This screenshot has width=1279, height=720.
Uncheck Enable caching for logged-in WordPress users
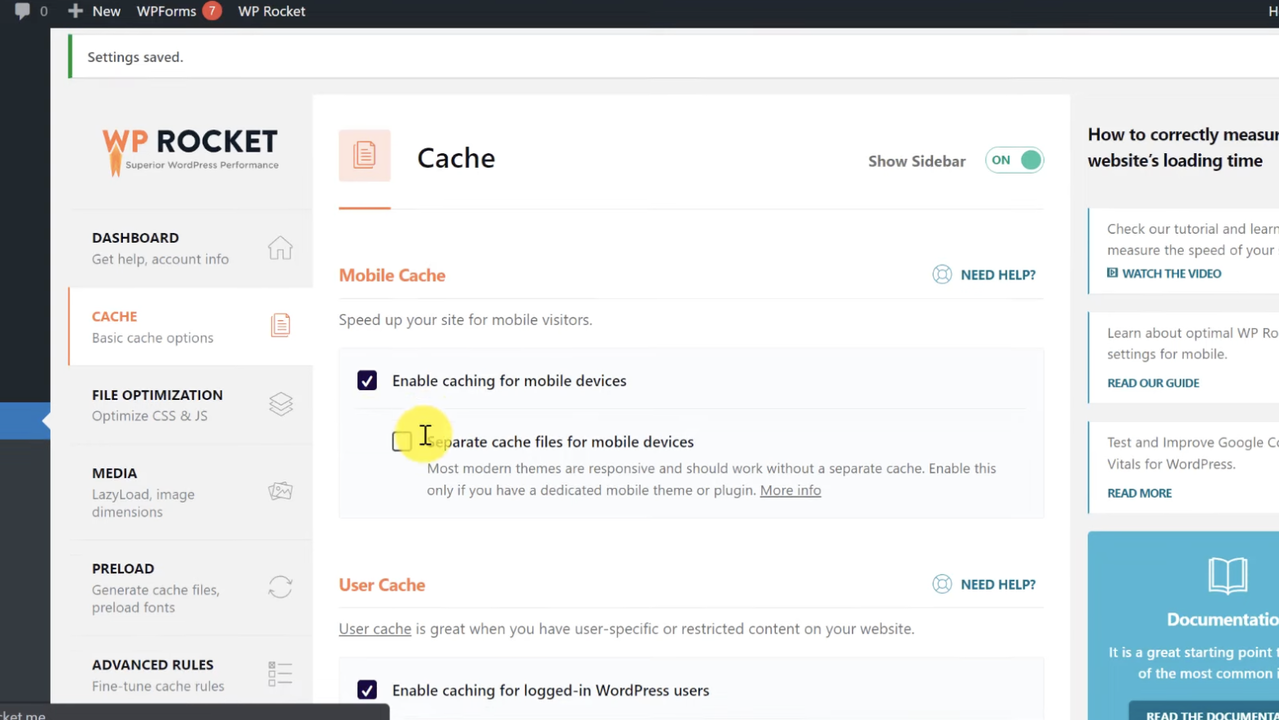click(x=367, y=690)
